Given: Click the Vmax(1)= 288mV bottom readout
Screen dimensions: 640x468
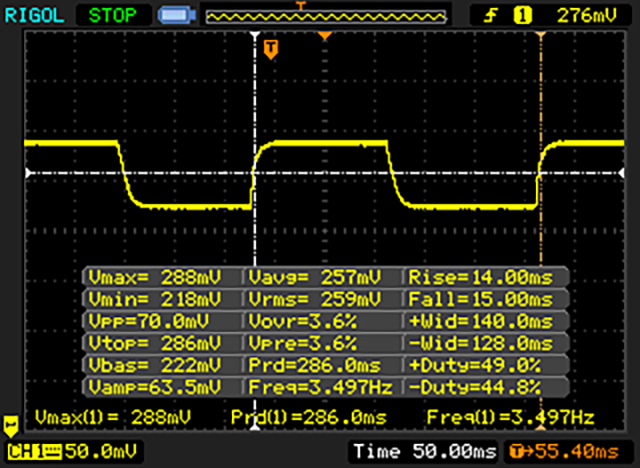Looking at the screenshot, I should [113, 417].
